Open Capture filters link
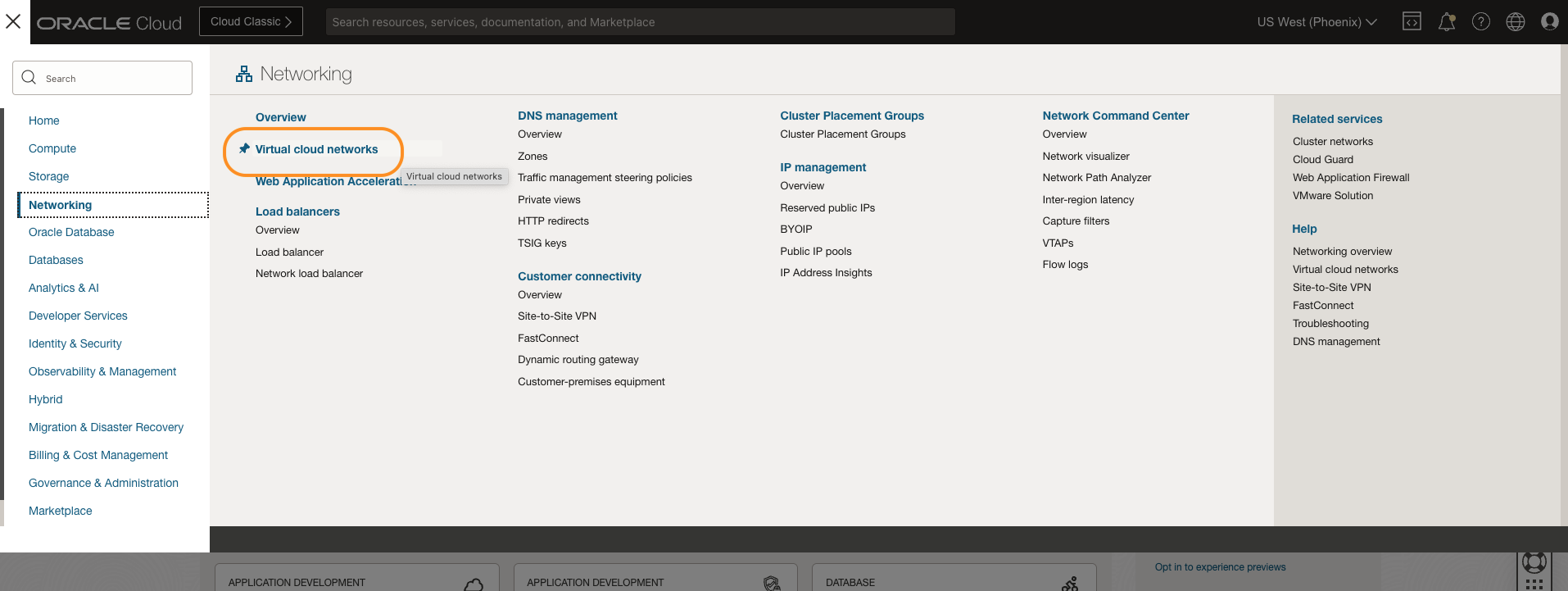The width and height of the screenshot is (1568, 591). coord(1076,220)
